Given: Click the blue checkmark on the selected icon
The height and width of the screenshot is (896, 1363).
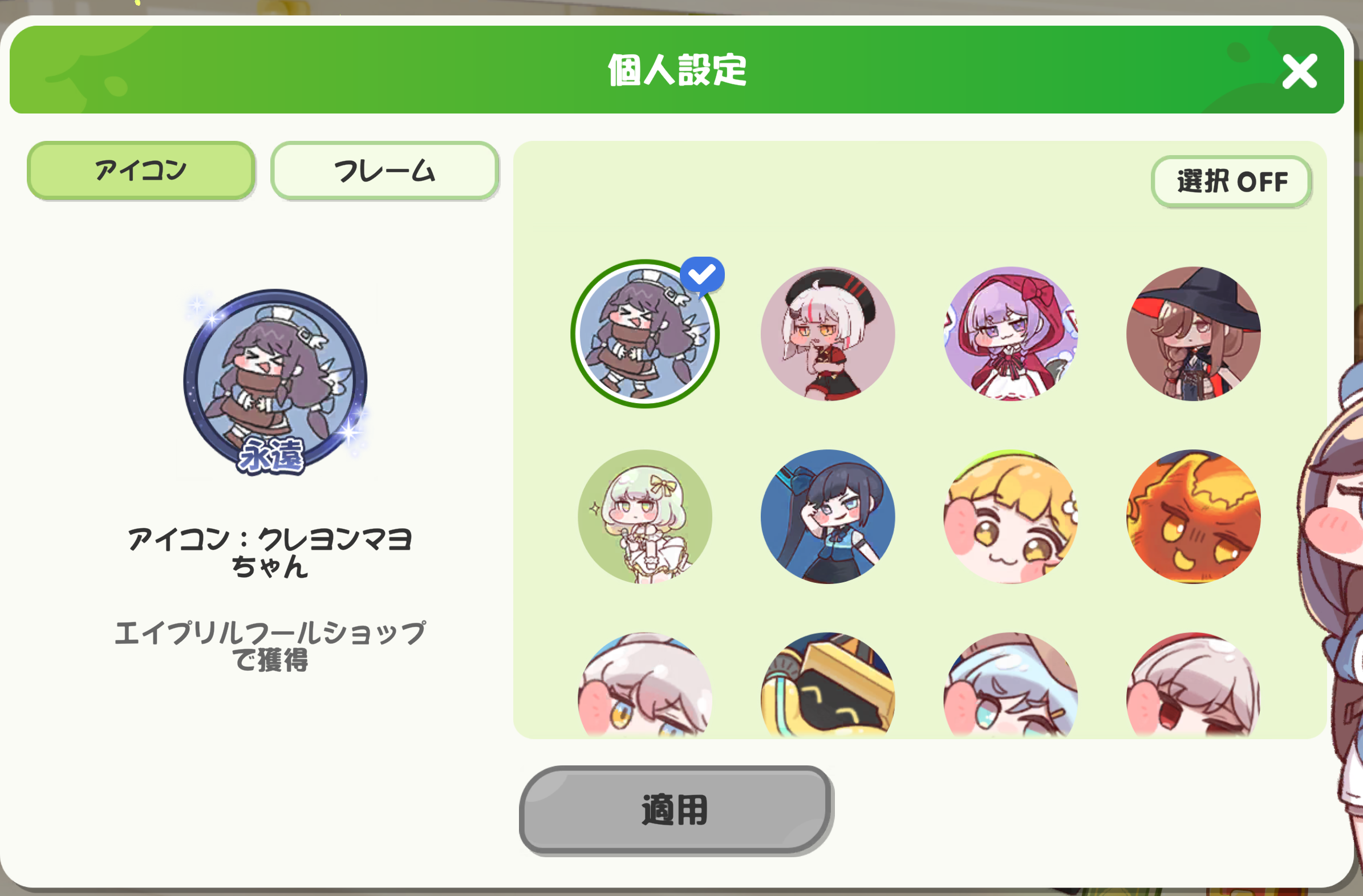Looking at the screenshot, I should point(702,275).
